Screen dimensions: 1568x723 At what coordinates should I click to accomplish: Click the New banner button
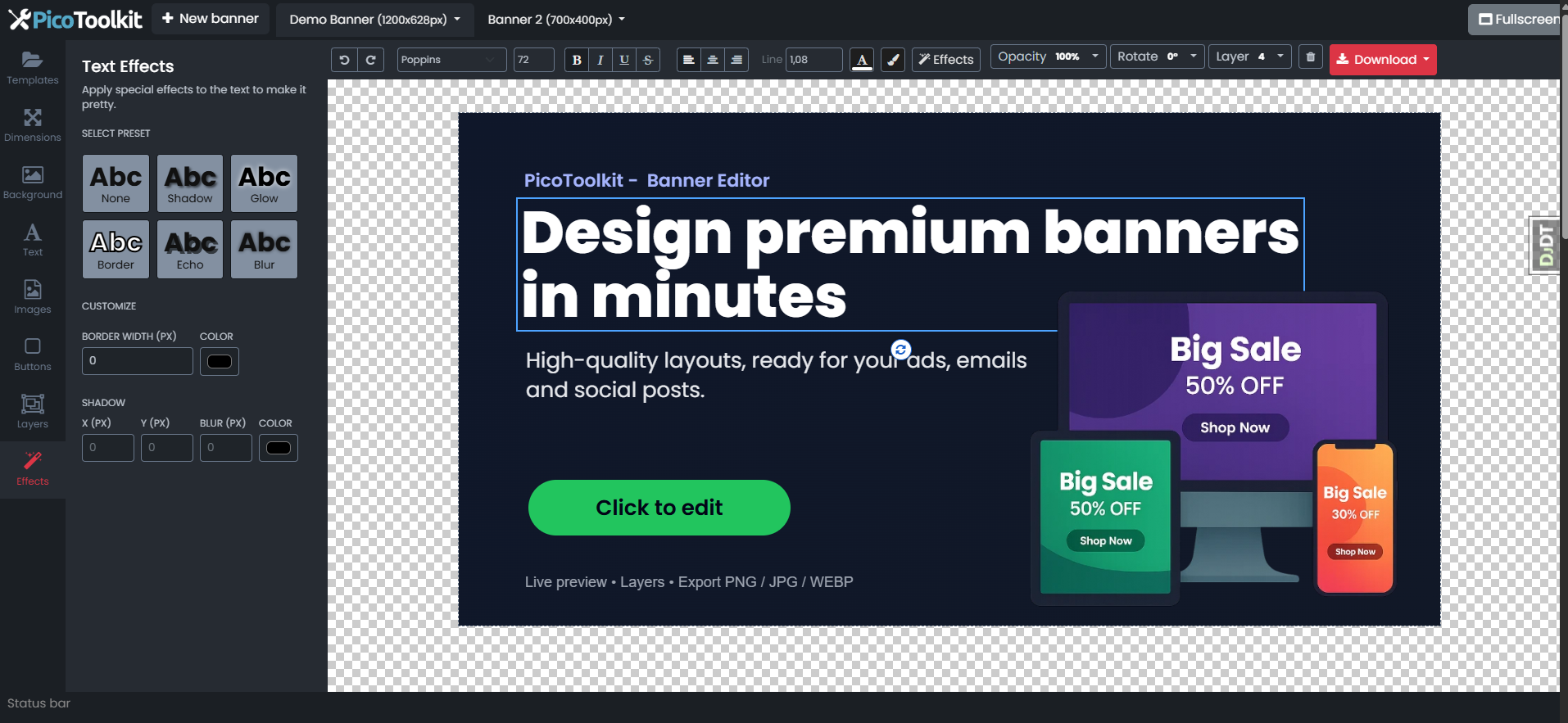(x=211, y=18)
